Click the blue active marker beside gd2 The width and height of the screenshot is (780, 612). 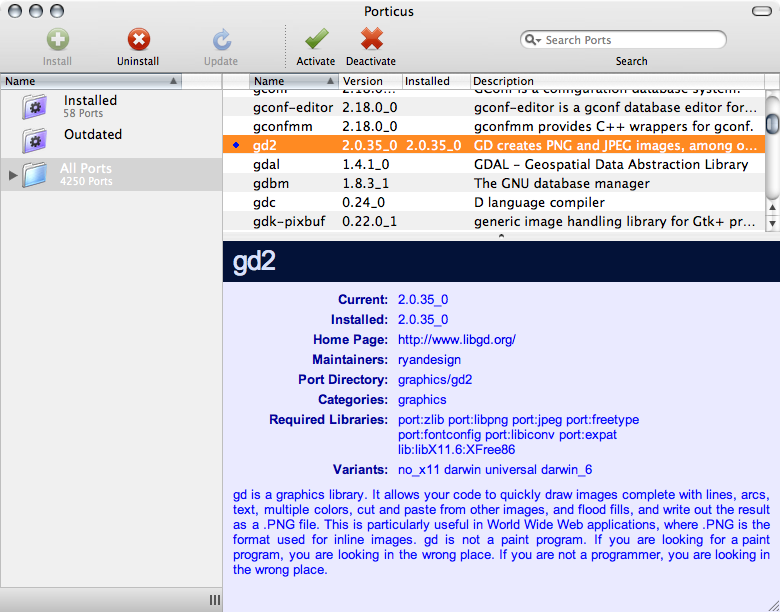coord(236,145)
